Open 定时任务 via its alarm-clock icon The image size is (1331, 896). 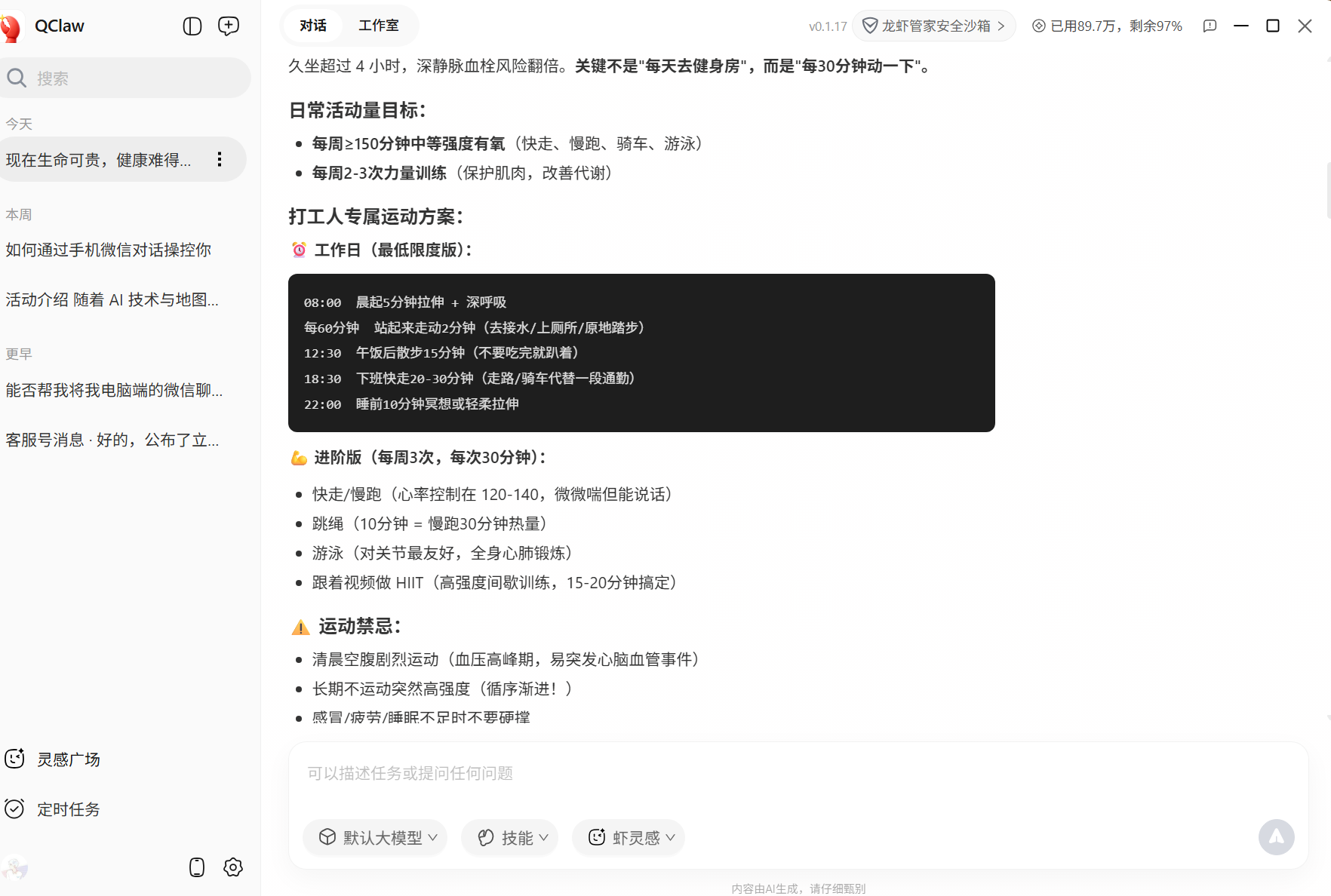click(x=14, y=809)
